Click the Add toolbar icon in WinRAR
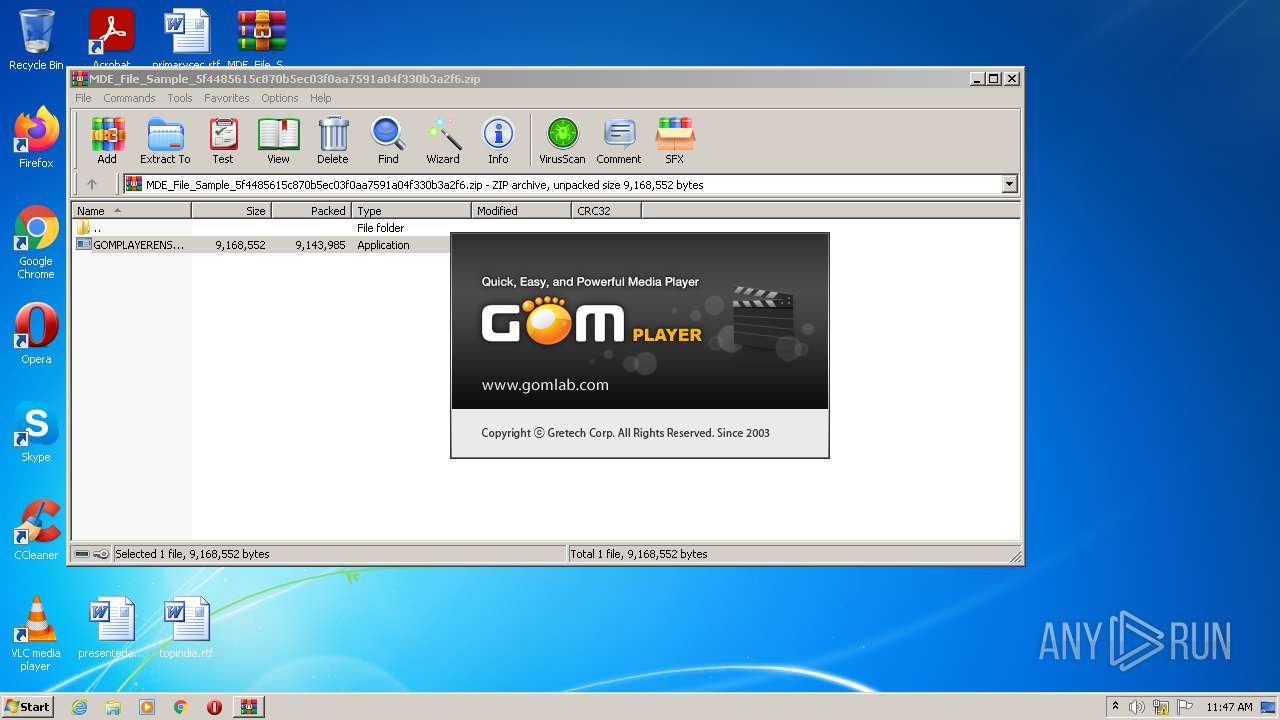 tap(107, 140)
